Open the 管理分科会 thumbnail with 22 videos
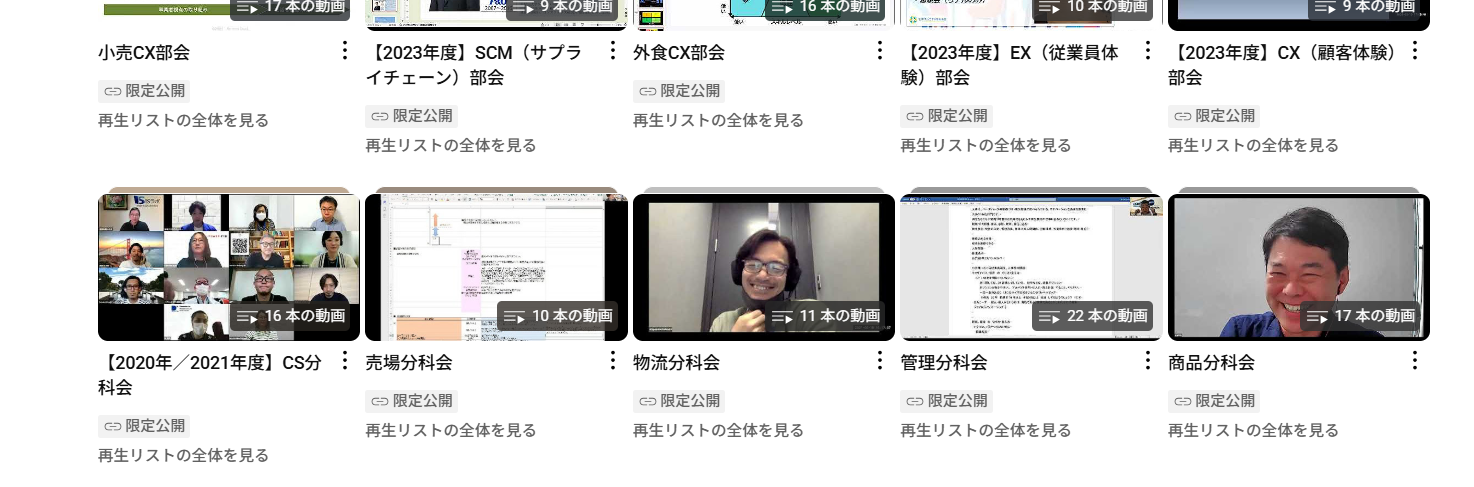 coord(1031,266)
